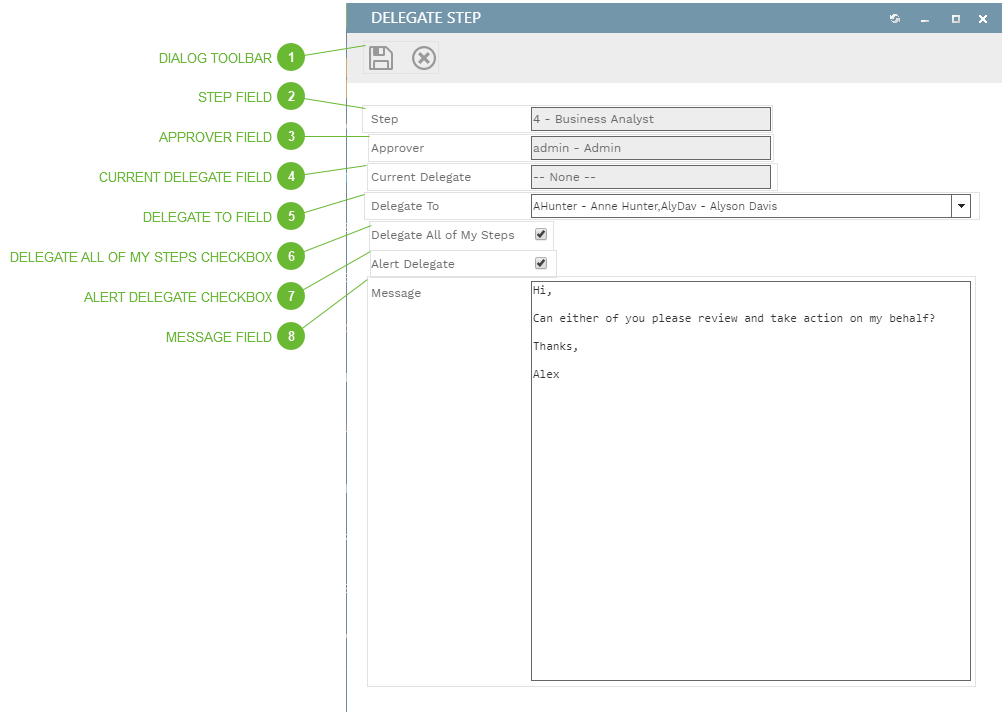Click green badge number 5 for Delegate To
This screenshot has height=715, width=1005.
[291, 216]
